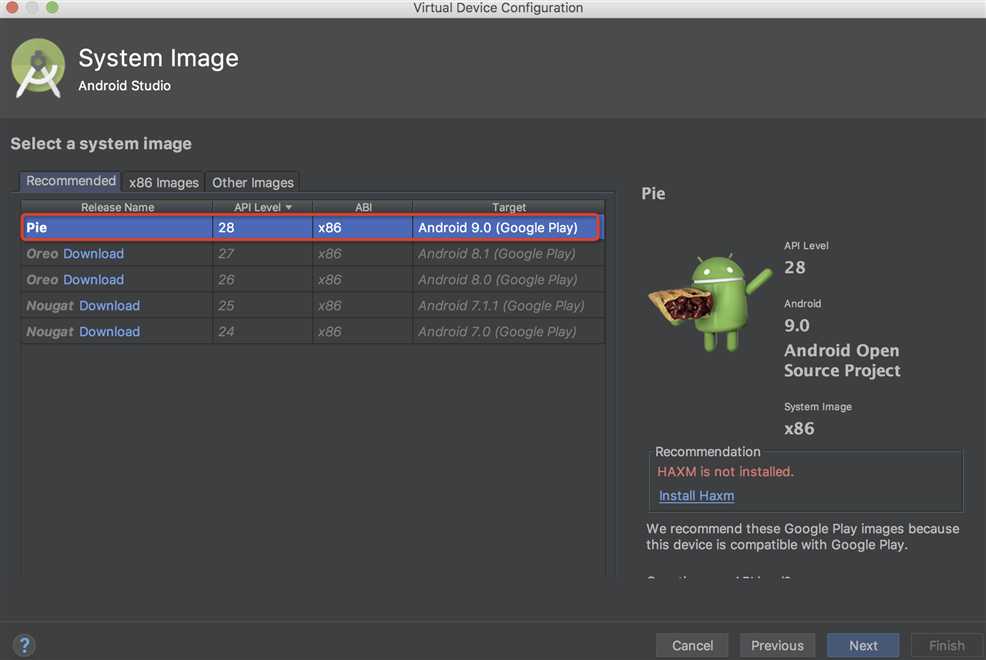Viewport: 986px width, 660px height.
Task: Click the 28 value under API Level label
Action: [795, 268]
